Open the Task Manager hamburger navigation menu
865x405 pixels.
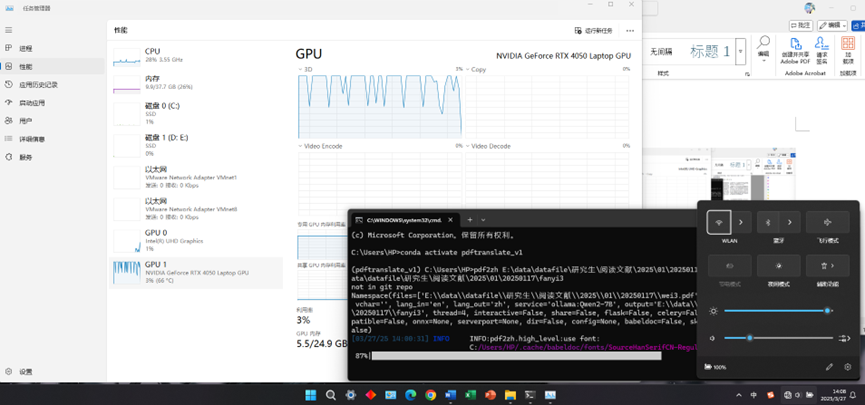[8, 30]
